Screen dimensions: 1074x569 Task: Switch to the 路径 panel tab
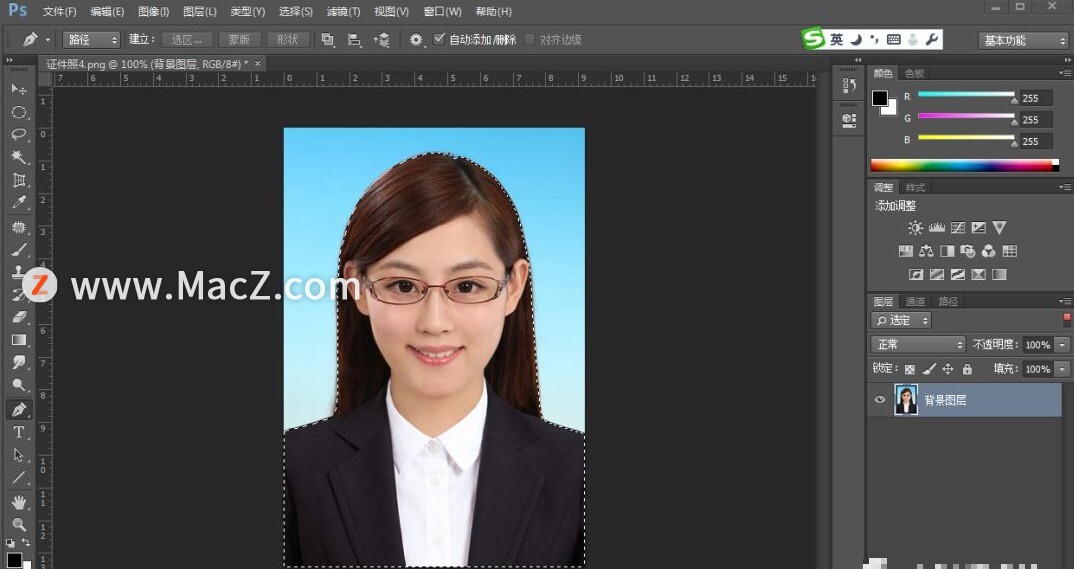pos(948,301)
